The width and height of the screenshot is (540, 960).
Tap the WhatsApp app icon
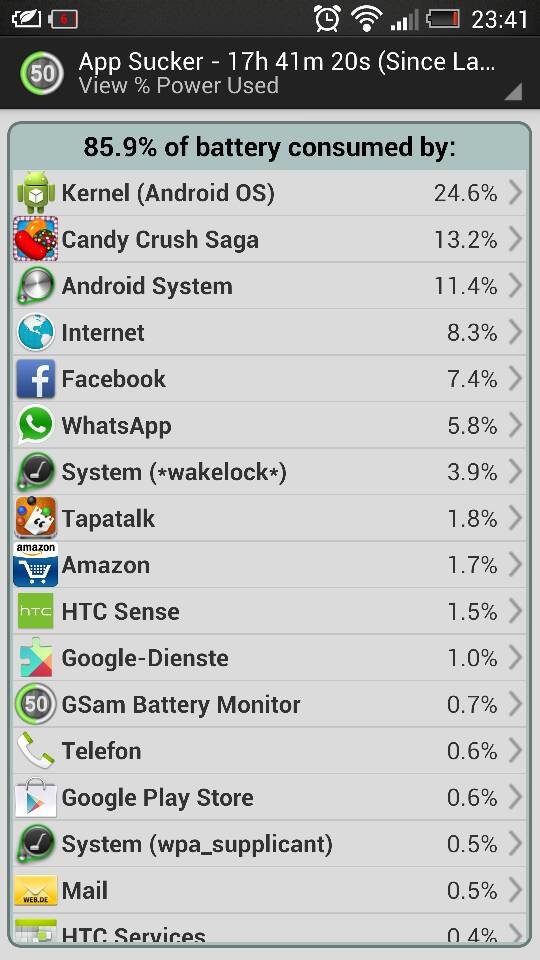[x=36, y=425]
